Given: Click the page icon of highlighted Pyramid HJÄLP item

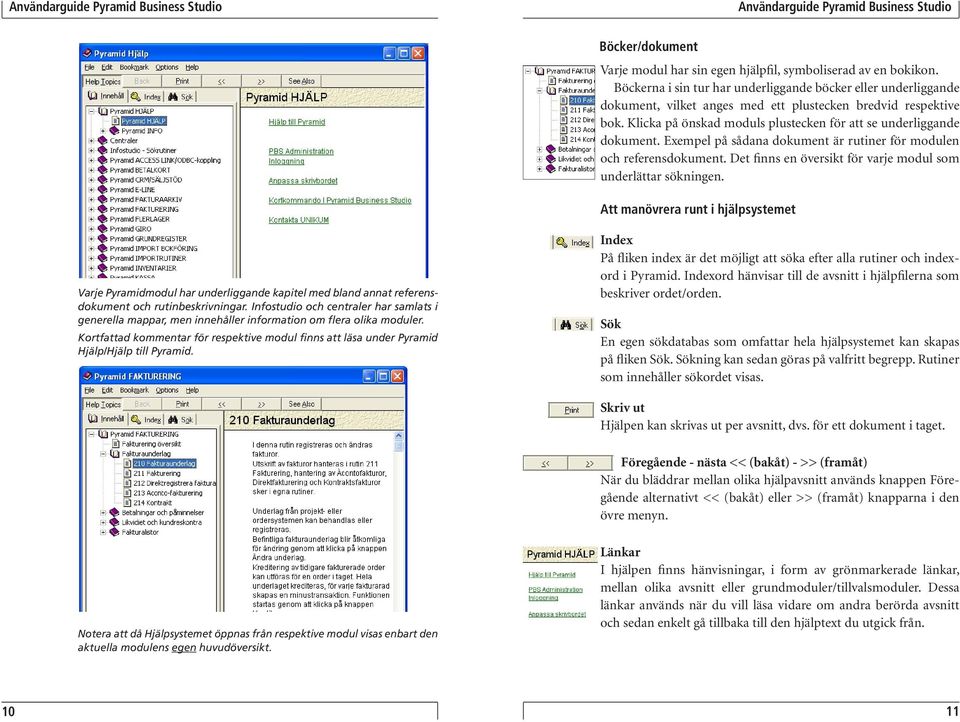Looking at the screenshot, I should [x=115, y=121].
